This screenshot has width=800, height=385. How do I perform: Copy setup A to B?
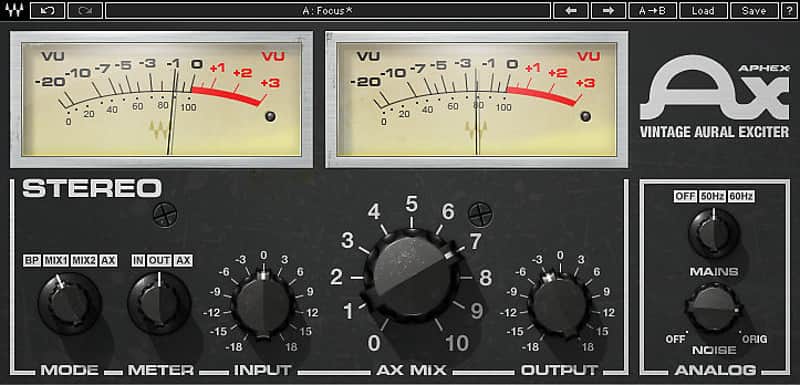pyautogui.click(x=653, y=10)
